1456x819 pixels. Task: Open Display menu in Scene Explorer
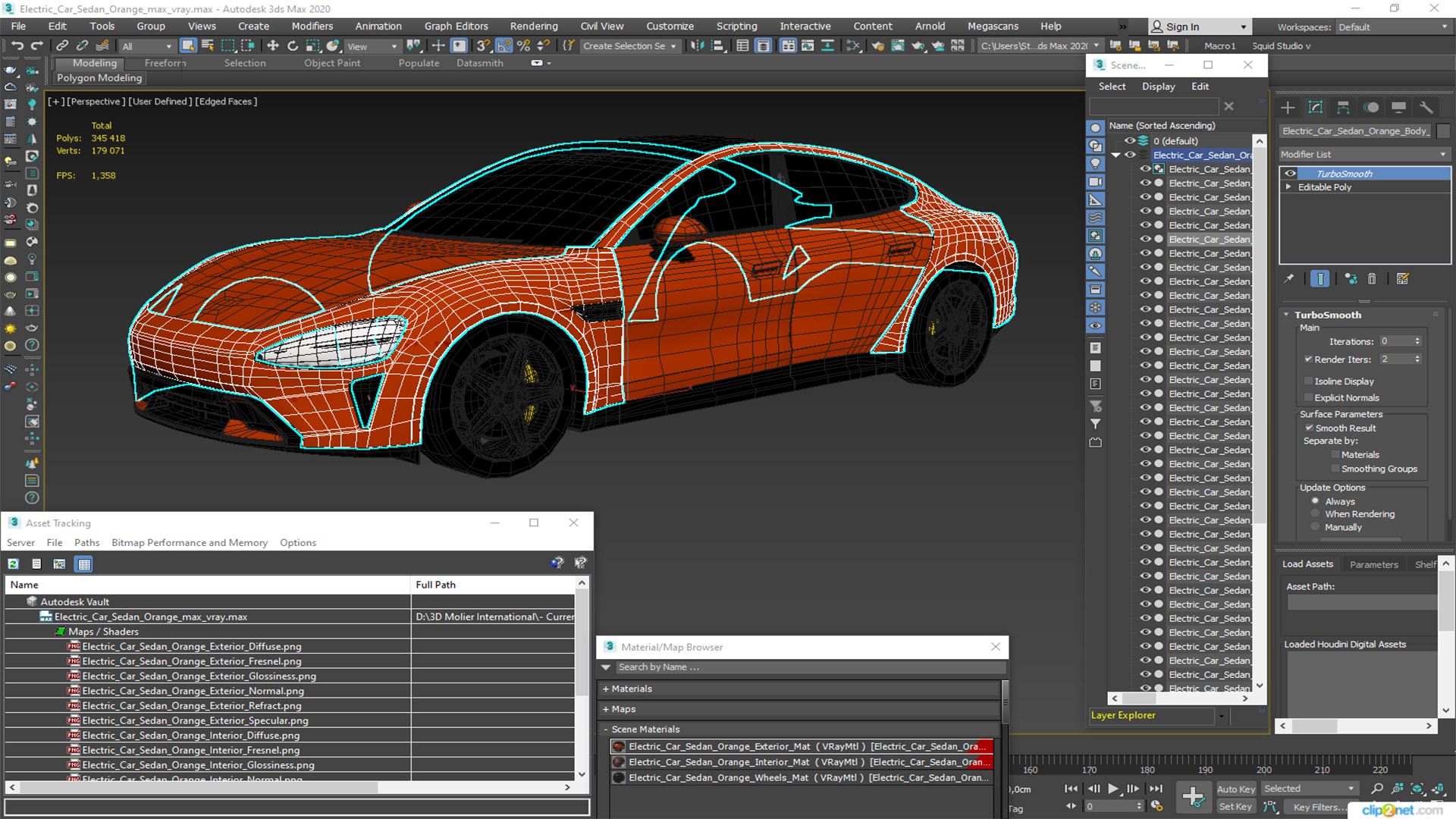[1158, 86]
